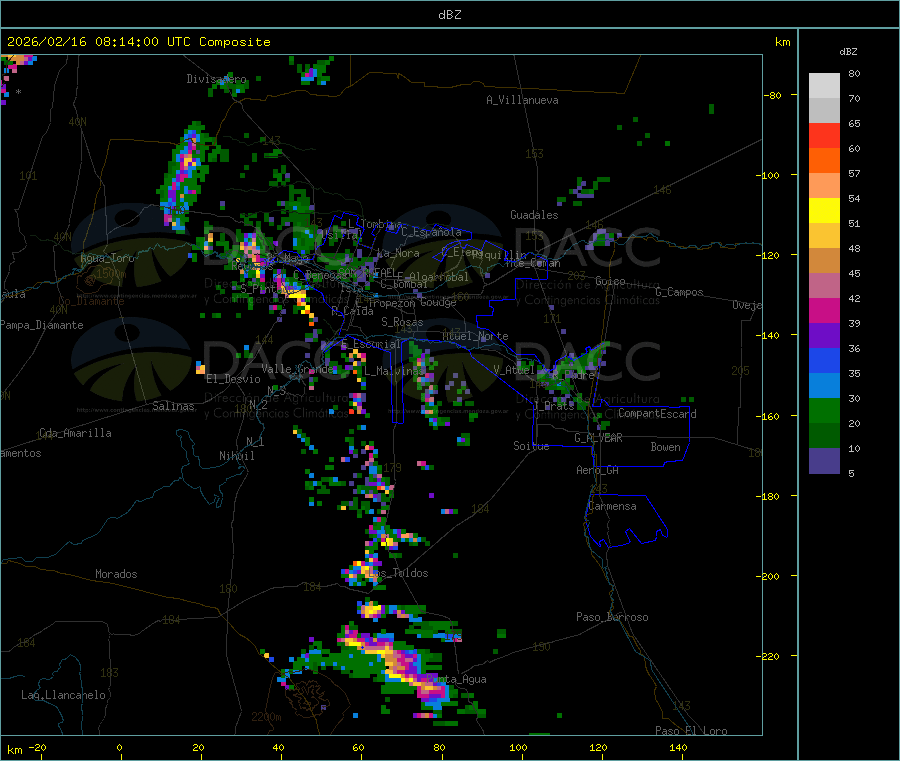Click the Atuel_Norte place label
Image resolution: width=900 pixels, height=761 pixels.
(475, 336)
